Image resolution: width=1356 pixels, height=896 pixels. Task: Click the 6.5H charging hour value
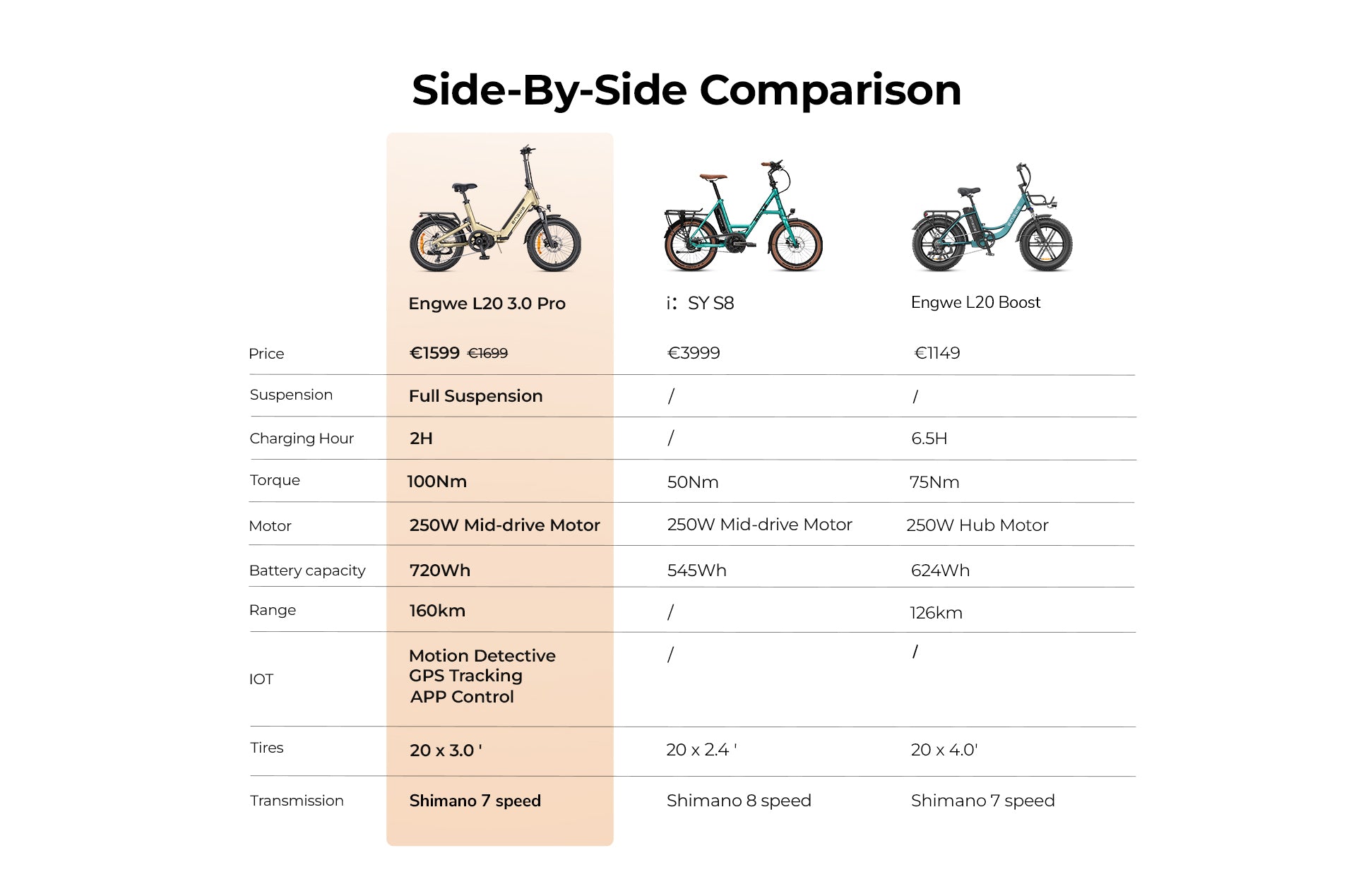[929, 438]
